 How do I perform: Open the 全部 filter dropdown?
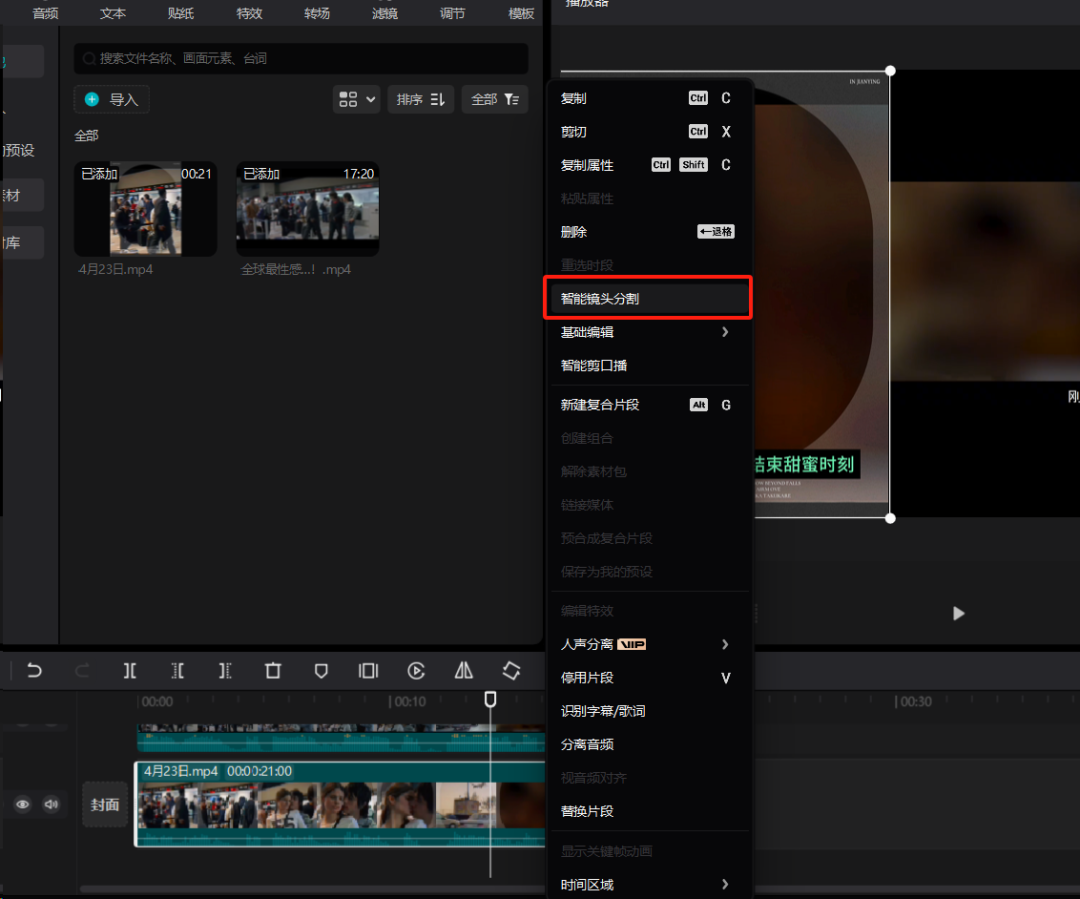pos(495,99)
